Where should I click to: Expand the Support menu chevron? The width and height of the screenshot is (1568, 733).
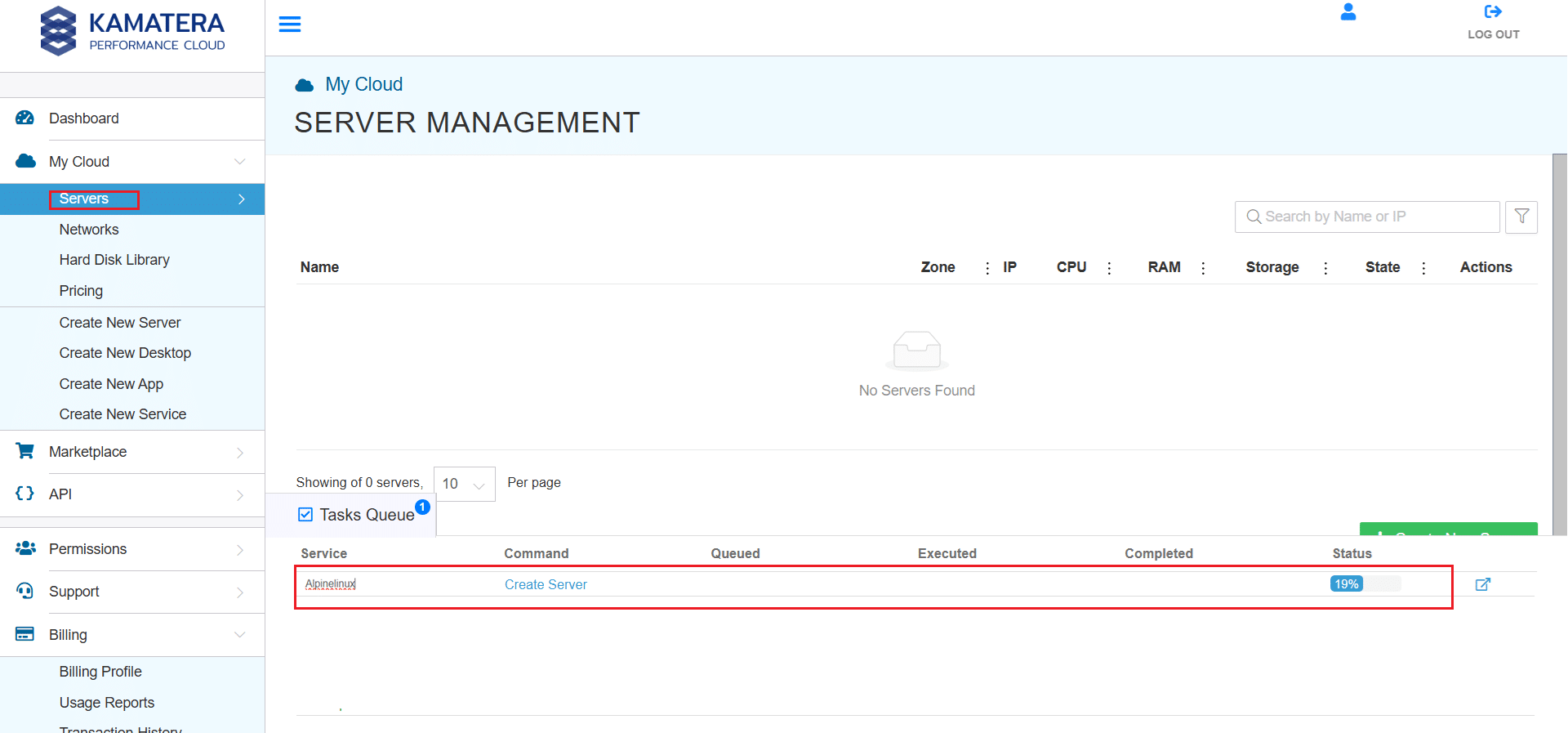coord(240,592)
